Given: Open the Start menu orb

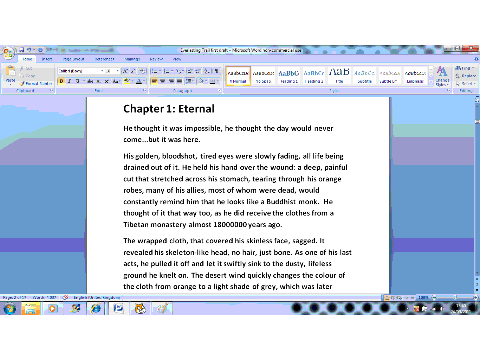Looking at the screenshot, I should coord(10,309).
